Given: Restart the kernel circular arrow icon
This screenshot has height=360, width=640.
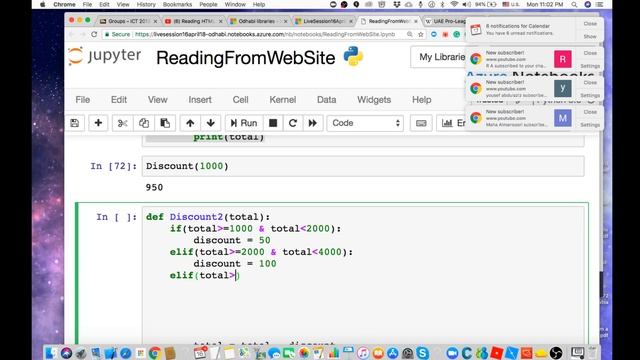Looking at the screenshot, I should 293,123.
